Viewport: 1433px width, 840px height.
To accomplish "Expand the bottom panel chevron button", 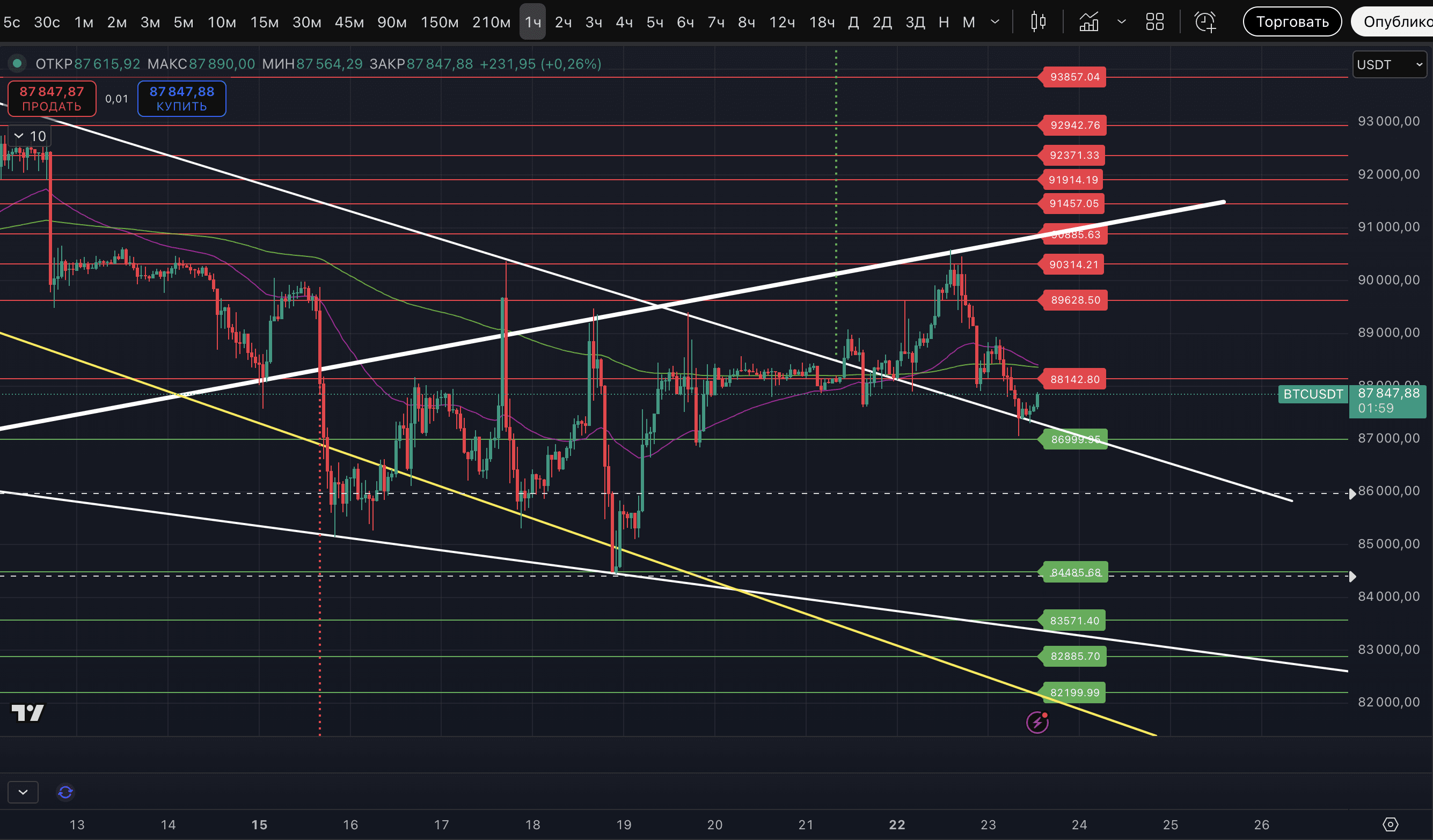I will point(23,792).
